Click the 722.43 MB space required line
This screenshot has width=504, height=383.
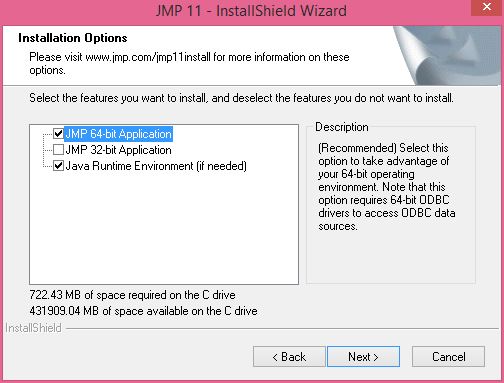(132, 295)
